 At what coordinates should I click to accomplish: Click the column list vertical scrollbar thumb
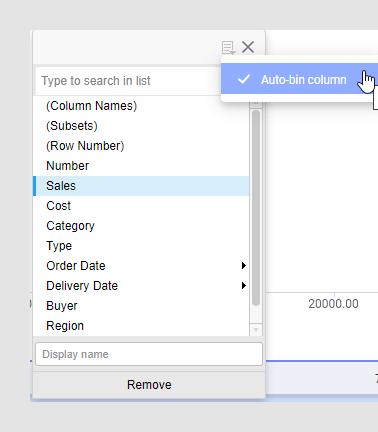(256, 208)
